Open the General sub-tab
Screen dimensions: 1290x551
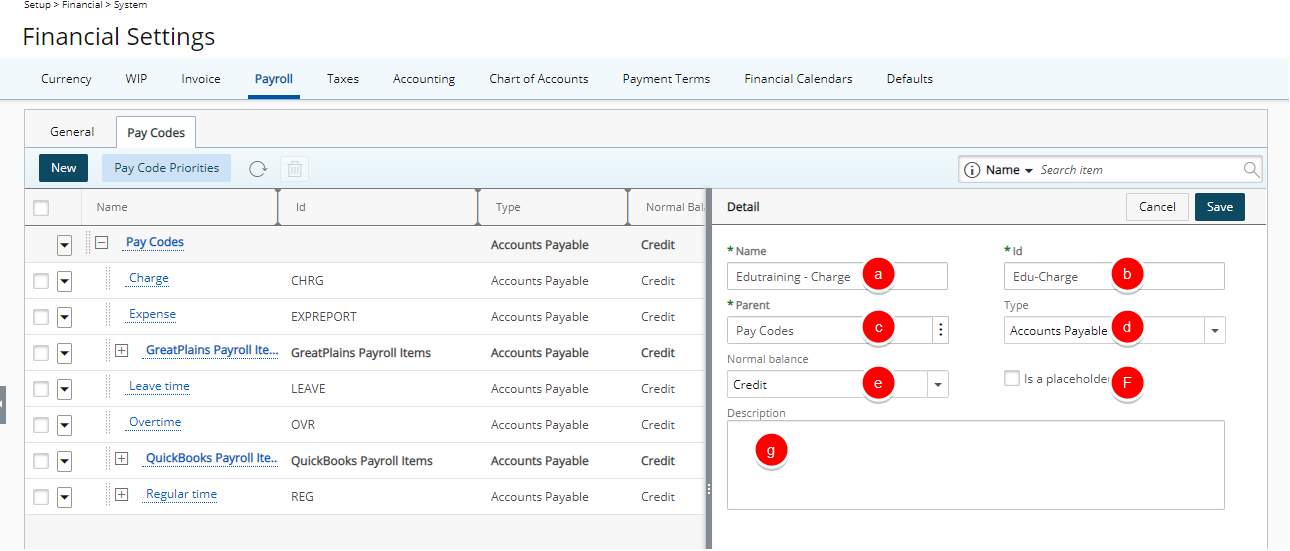[x=72, y=132]
